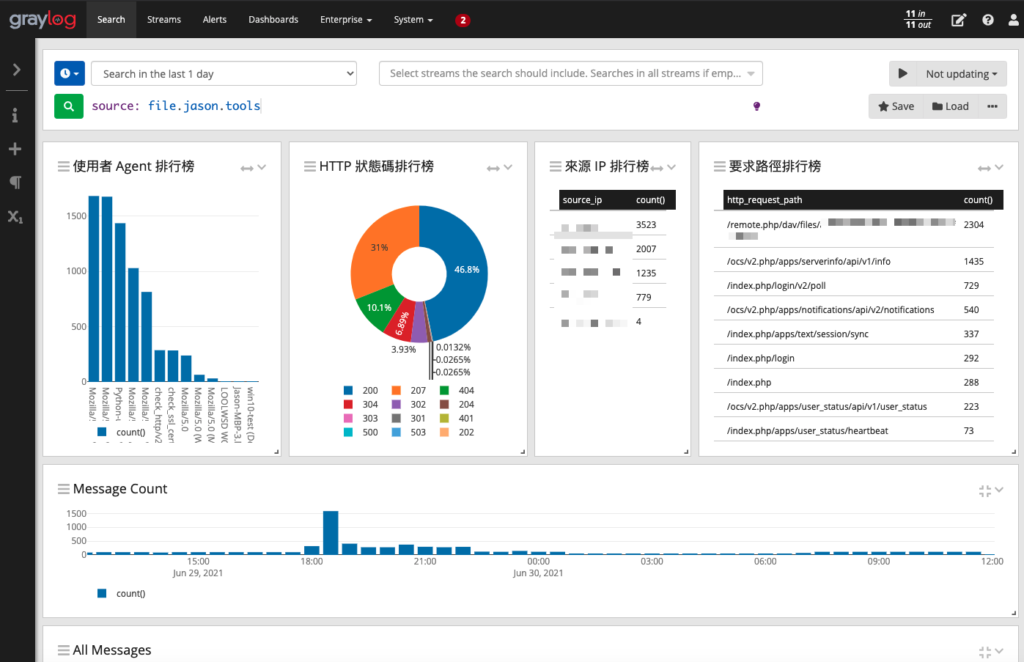Click the tallest bar in Message Count chart

330,532
